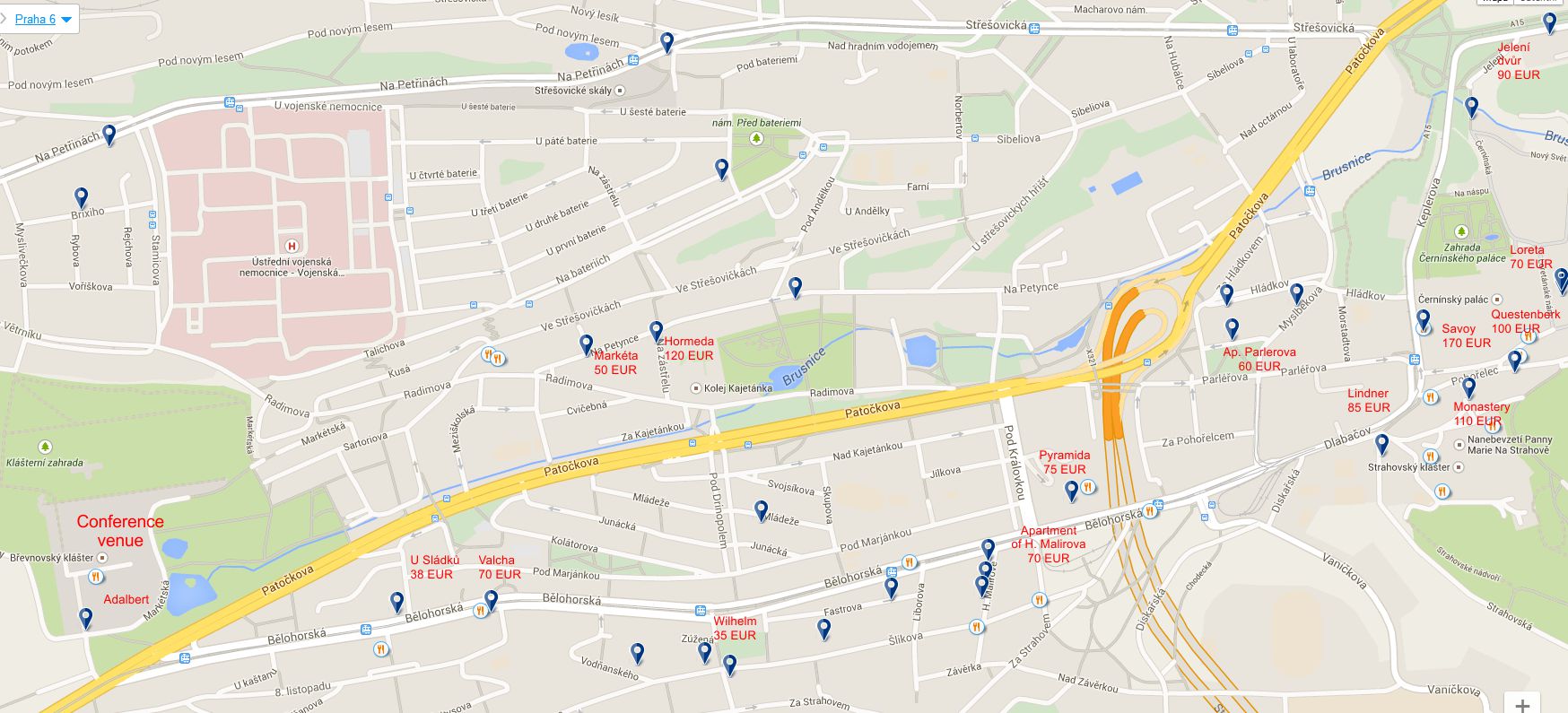Select the Markéta 50 EUR pin

coord(587,345)
